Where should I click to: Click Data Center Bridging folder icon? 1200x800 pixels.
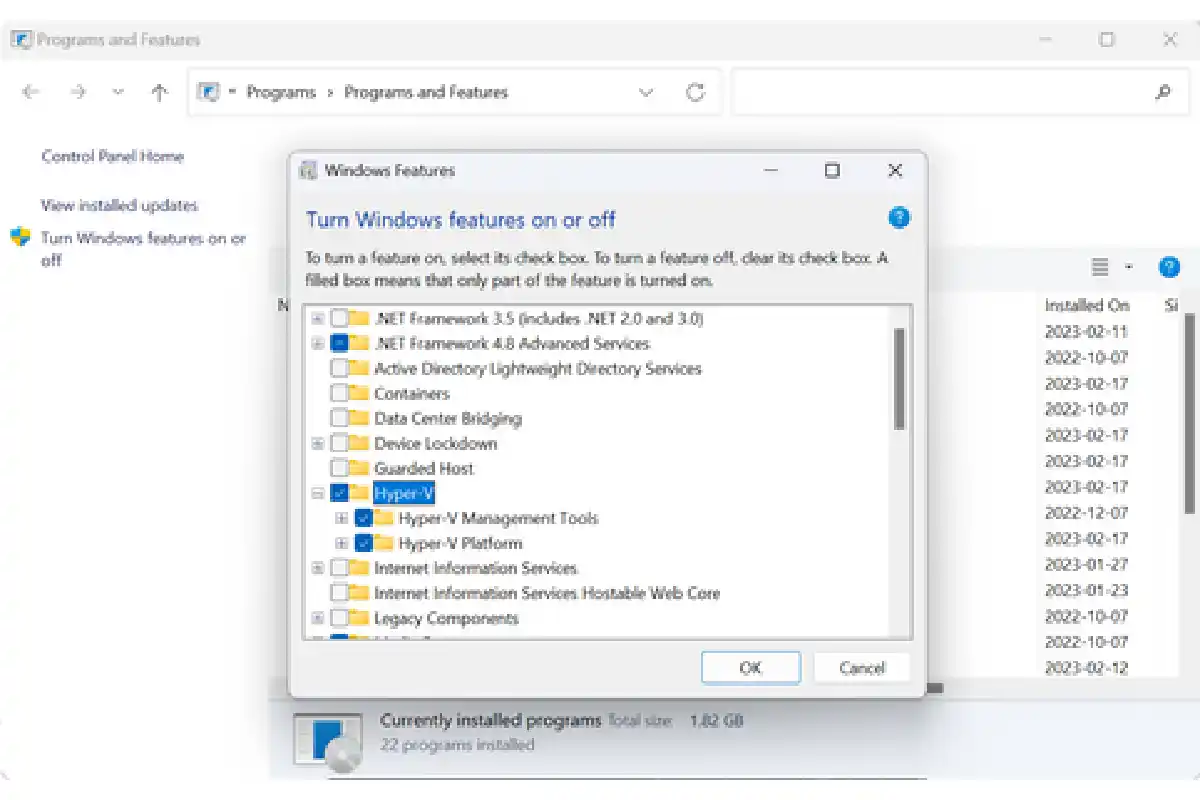coord(359,418)
